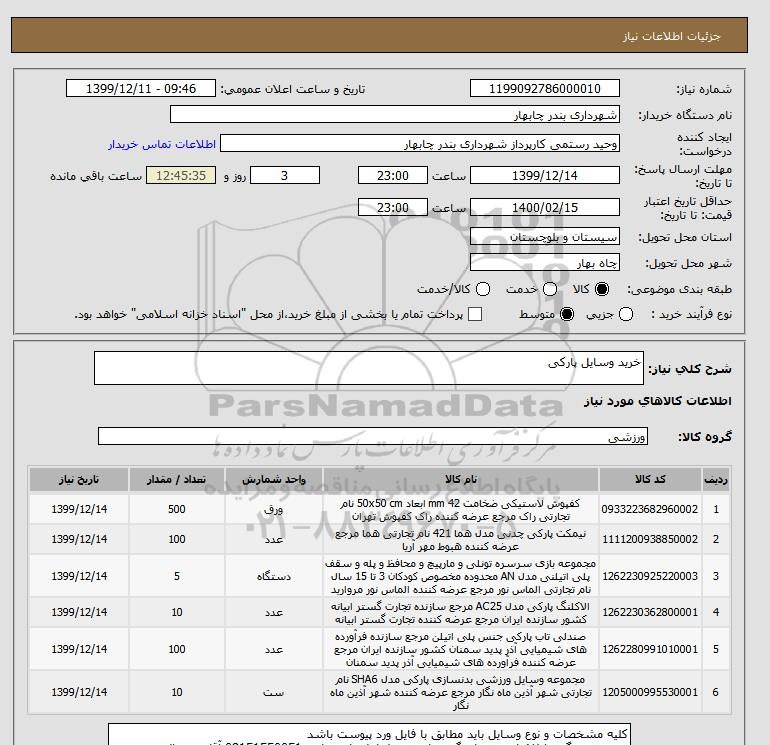Click the واحد شمارش column header
The image size is (770, 745).
point(274,480)
